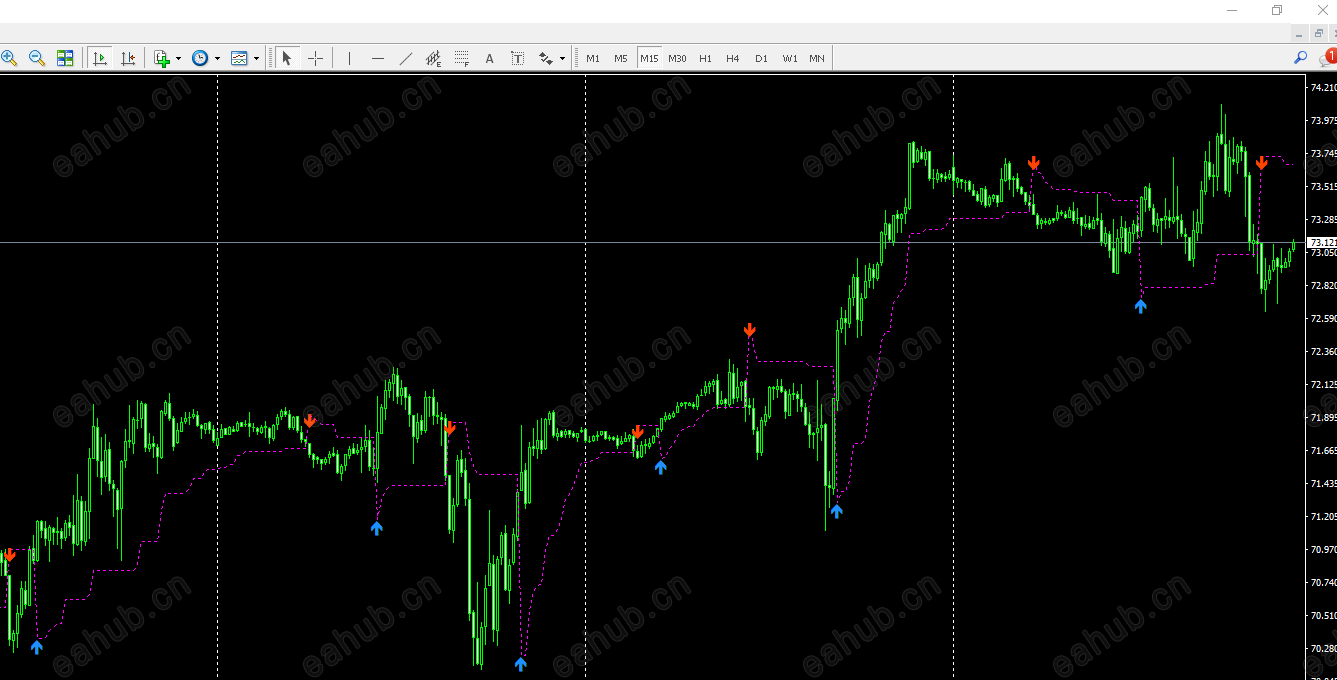Click the current price label 73.12

[1322, 243]
